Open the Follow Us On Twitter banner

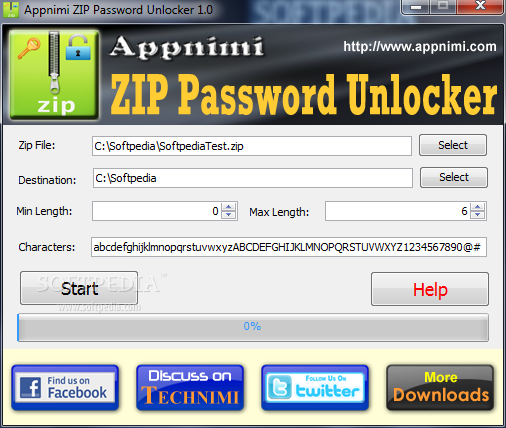click(x=315, y=388)
